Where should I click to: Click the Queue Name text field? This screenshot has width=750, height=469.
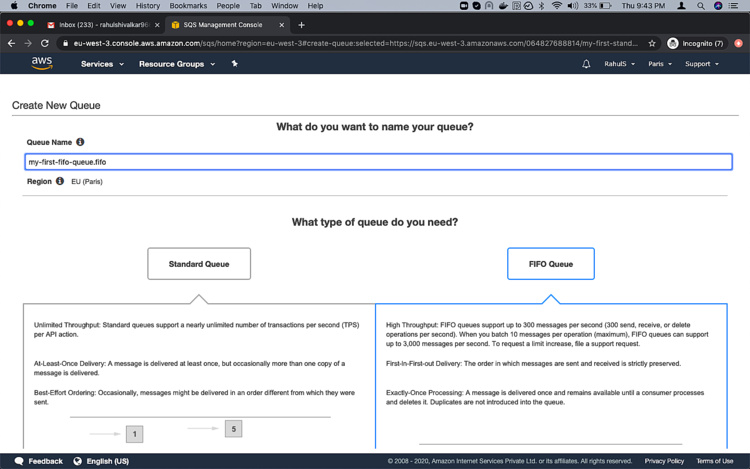tap(378, 162)
